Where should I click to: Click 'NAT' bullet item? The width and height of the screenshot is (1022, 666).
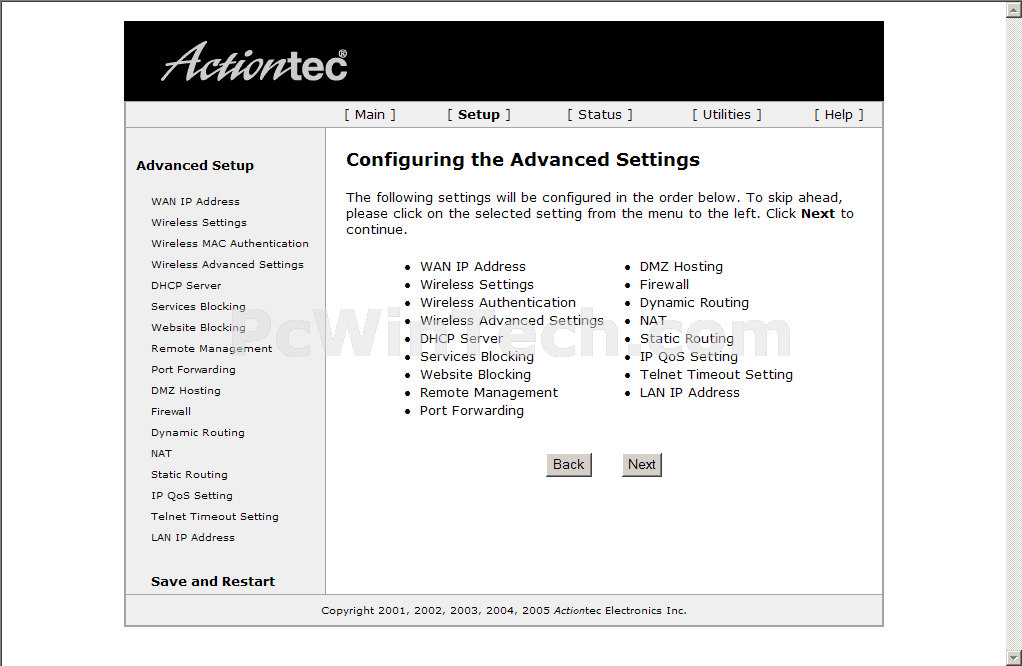tap(653, 321)
